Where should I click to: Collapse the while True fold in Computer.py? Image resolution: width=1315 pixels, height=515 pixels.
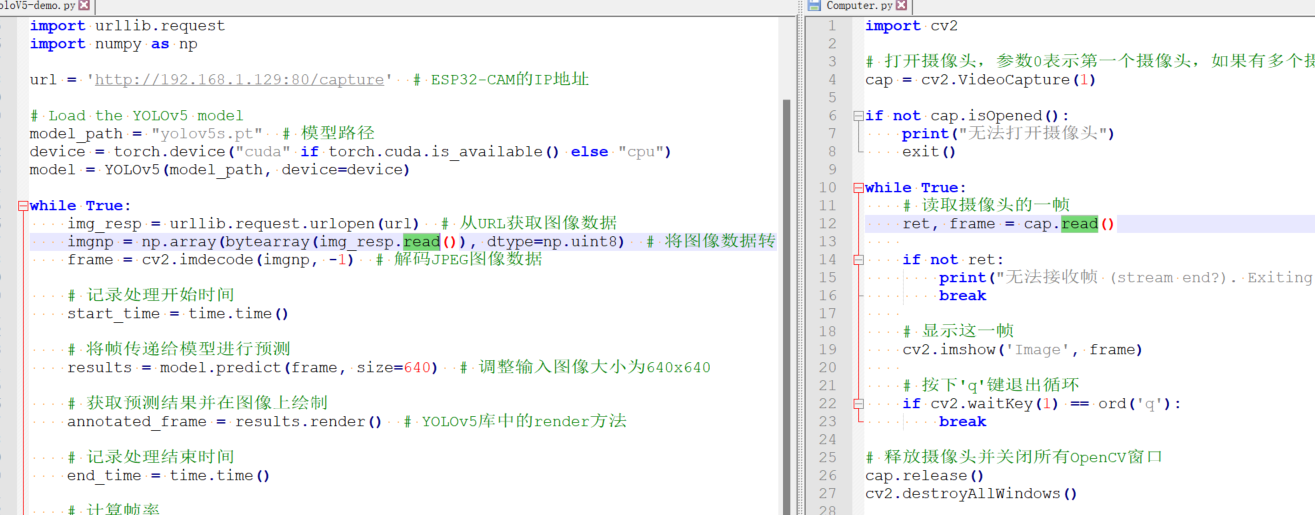(857, 188)
